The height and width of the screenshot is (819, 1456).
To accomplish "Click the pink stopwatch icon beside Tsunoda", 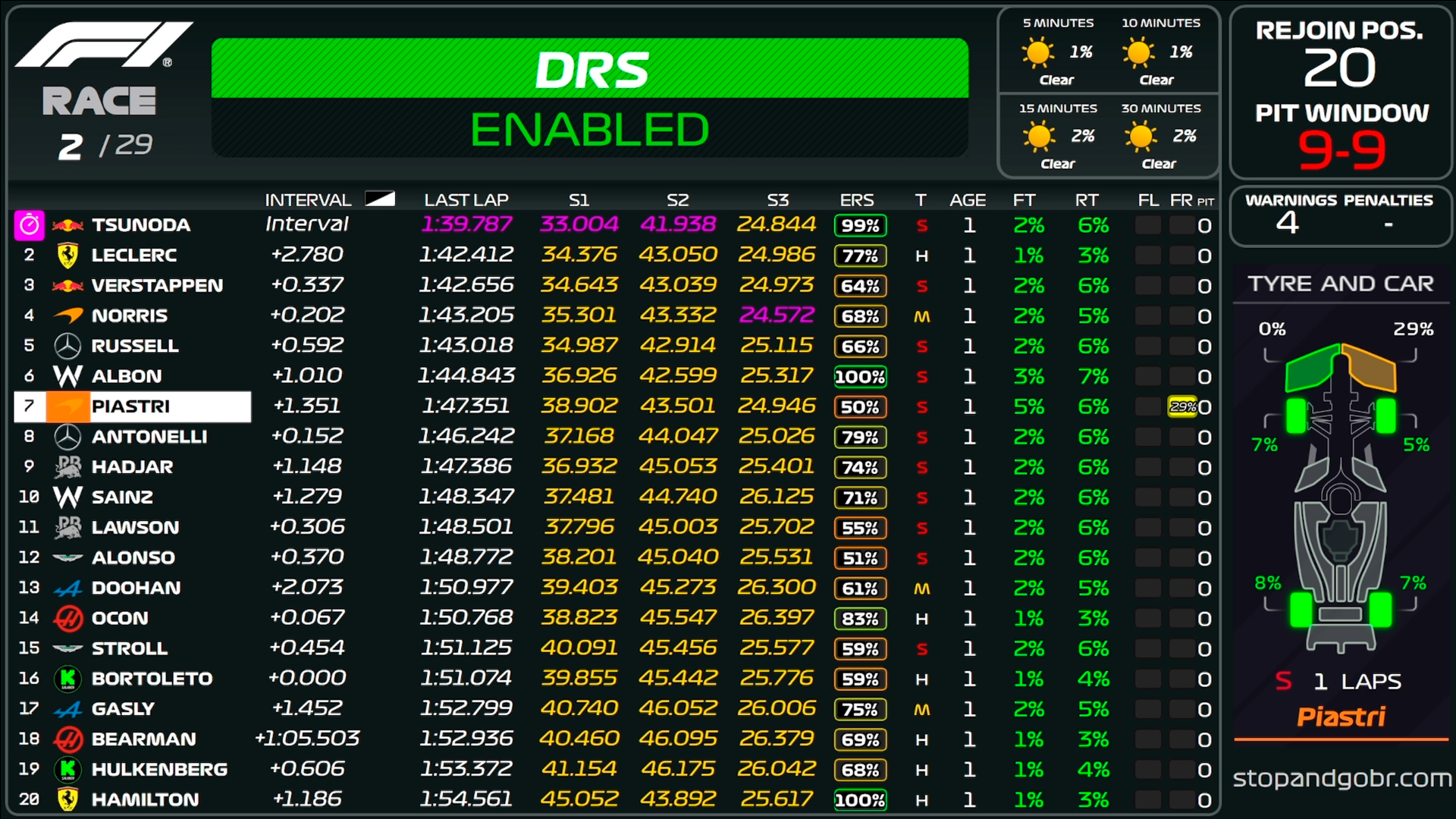I will click(x=30, y=225).
